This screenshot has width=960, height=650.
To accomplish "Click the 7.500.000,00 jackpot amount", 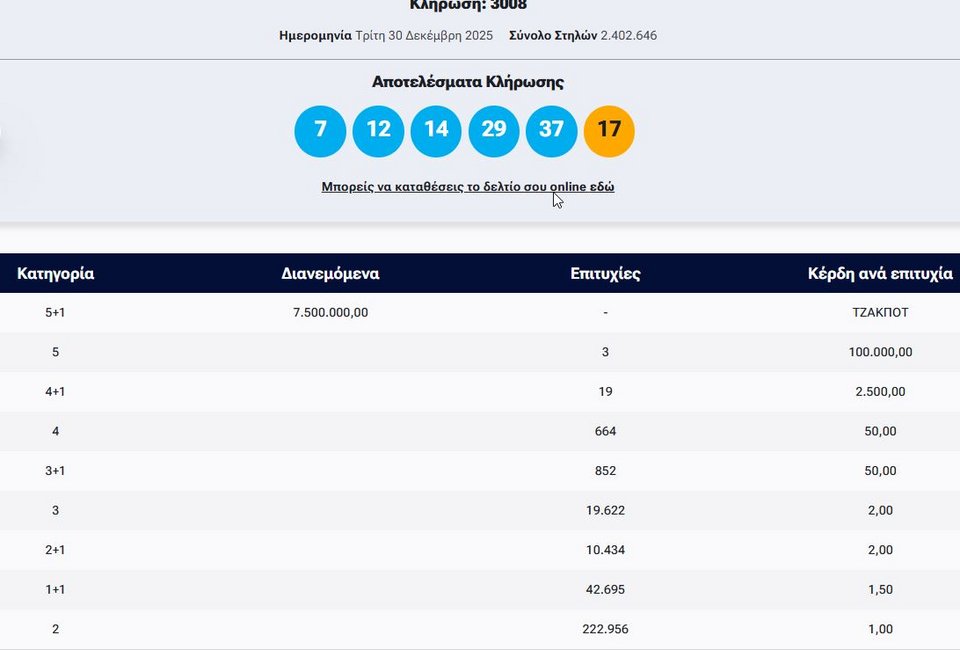I will click(330, 312).
